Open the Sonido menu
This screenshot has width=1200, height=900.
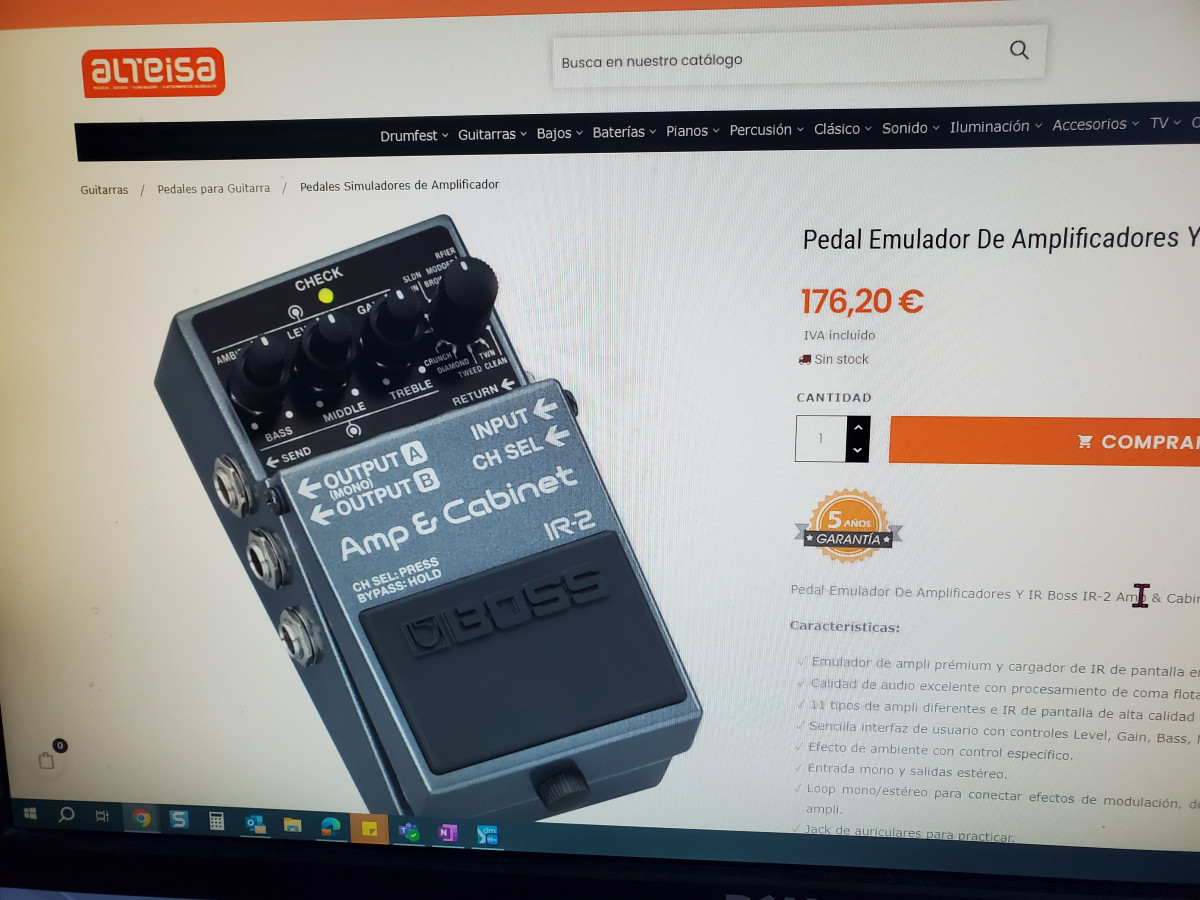[x=911, y=128]
